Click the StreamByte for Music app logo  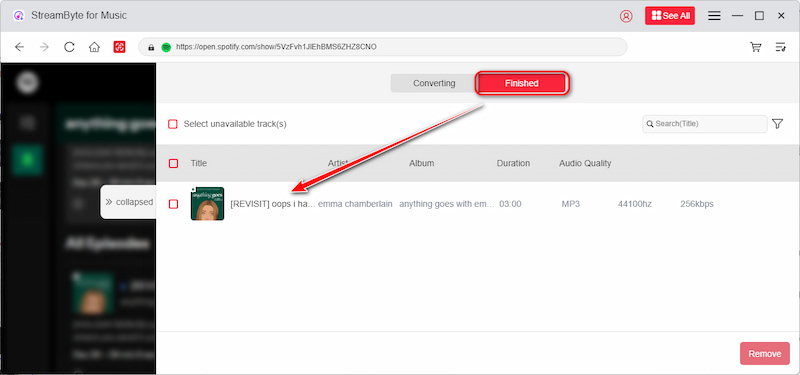pyautogui.click(x=19, y=16)
